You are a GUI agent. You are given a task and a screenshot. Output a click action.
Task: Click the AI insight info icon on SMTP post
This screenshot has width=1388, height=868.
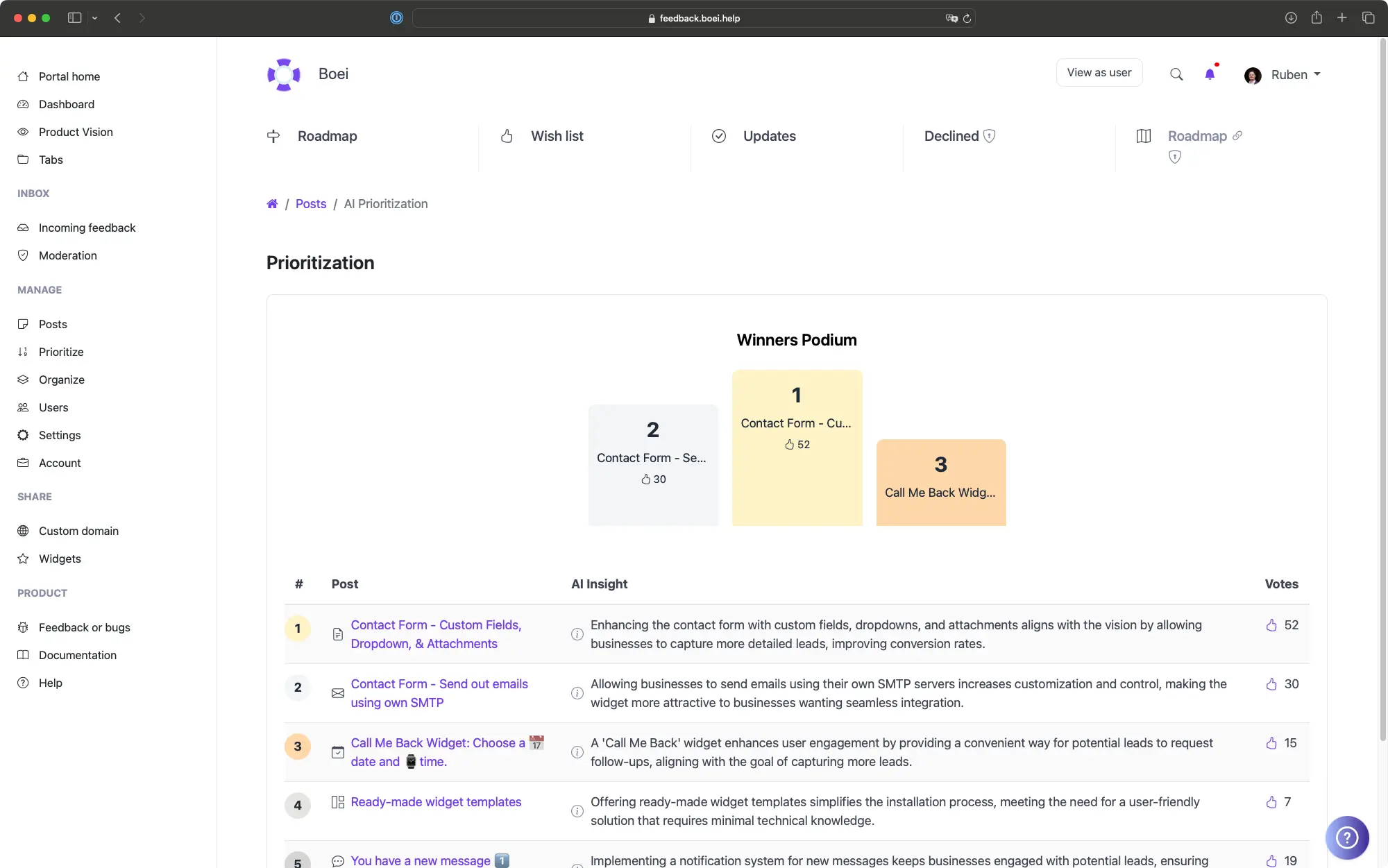(x=577, y=693)
